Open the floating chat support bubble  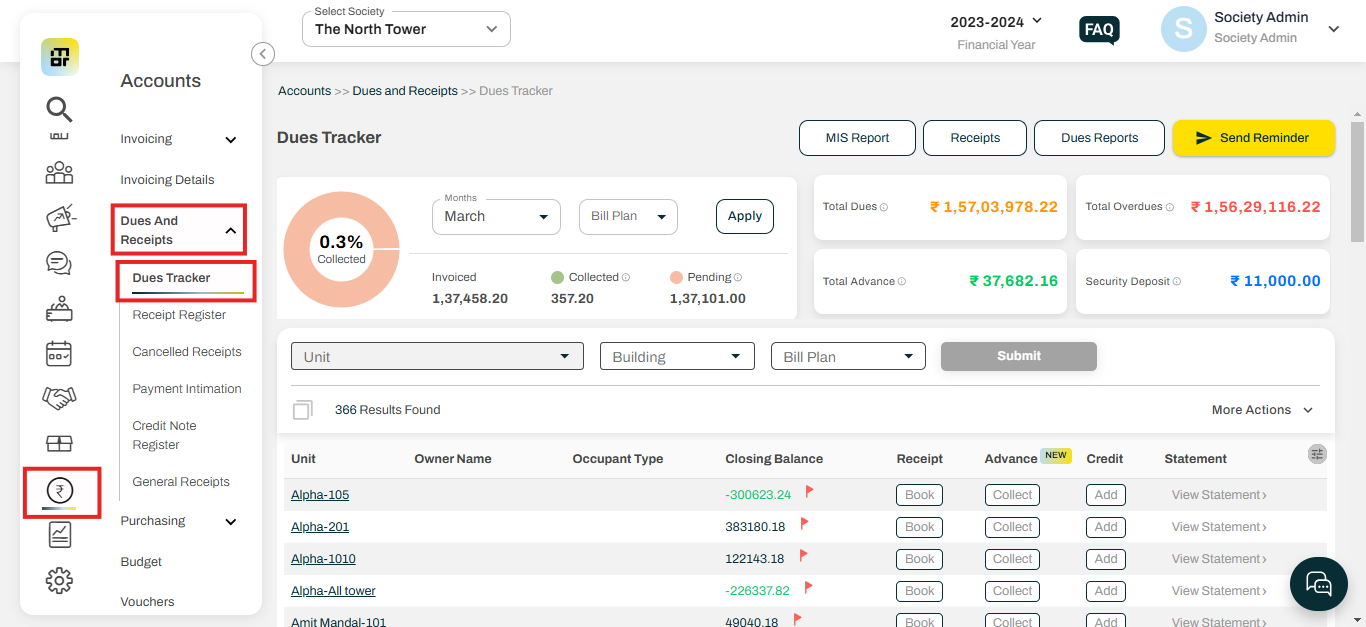(x=1319, y=583)
